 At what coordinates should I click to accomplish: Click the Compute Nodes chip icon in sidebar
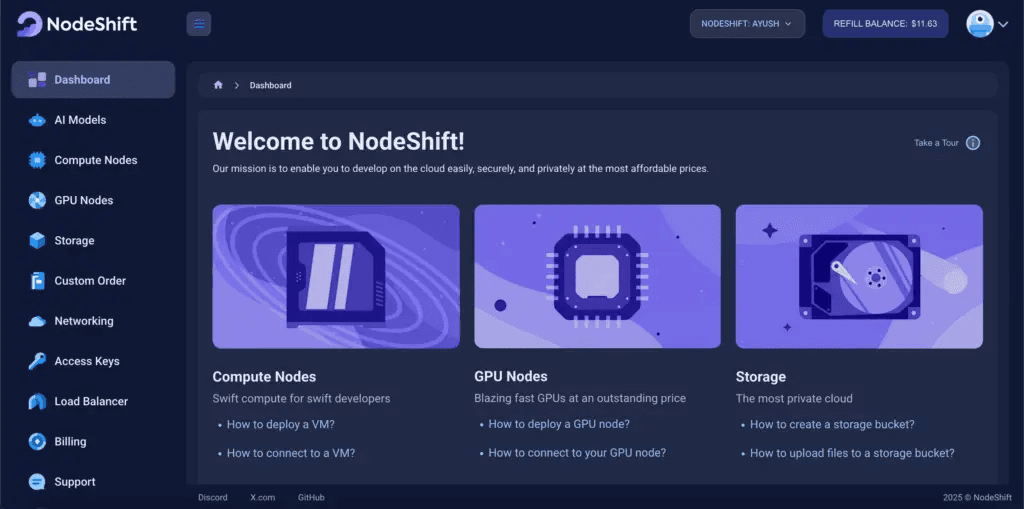coord(37,160)
